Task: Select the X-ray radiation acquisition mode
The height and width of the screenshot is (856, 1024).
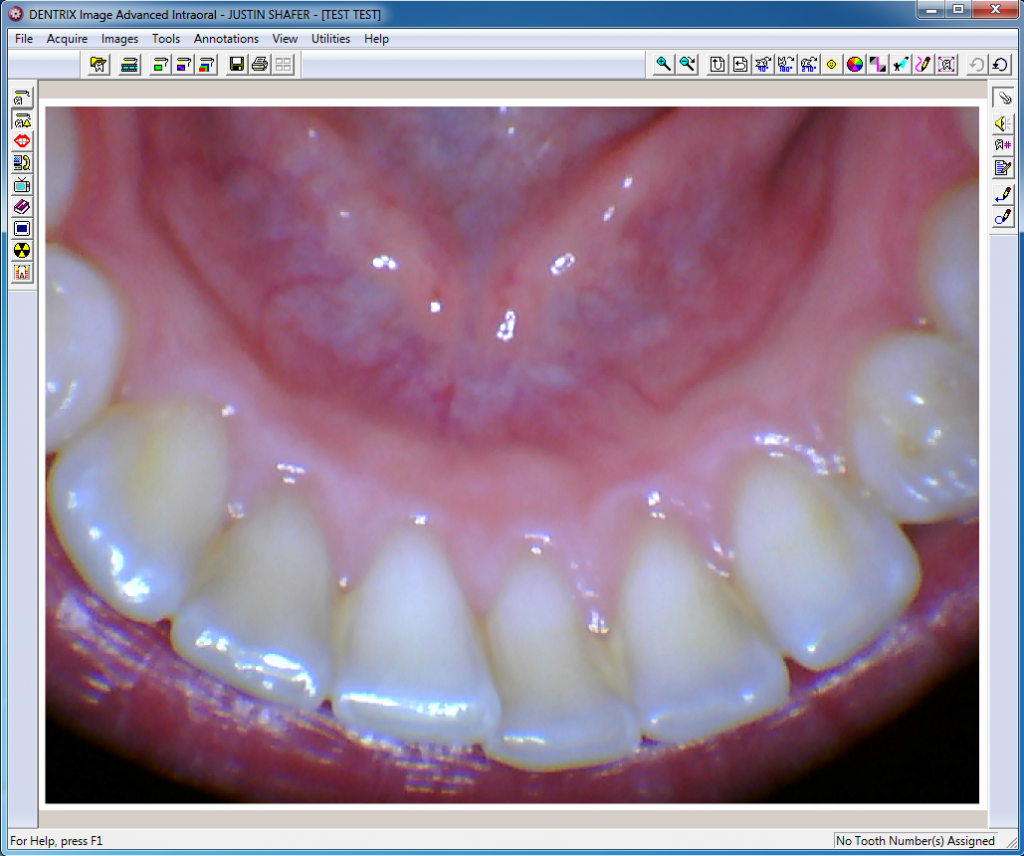Action: click(21, 249)
